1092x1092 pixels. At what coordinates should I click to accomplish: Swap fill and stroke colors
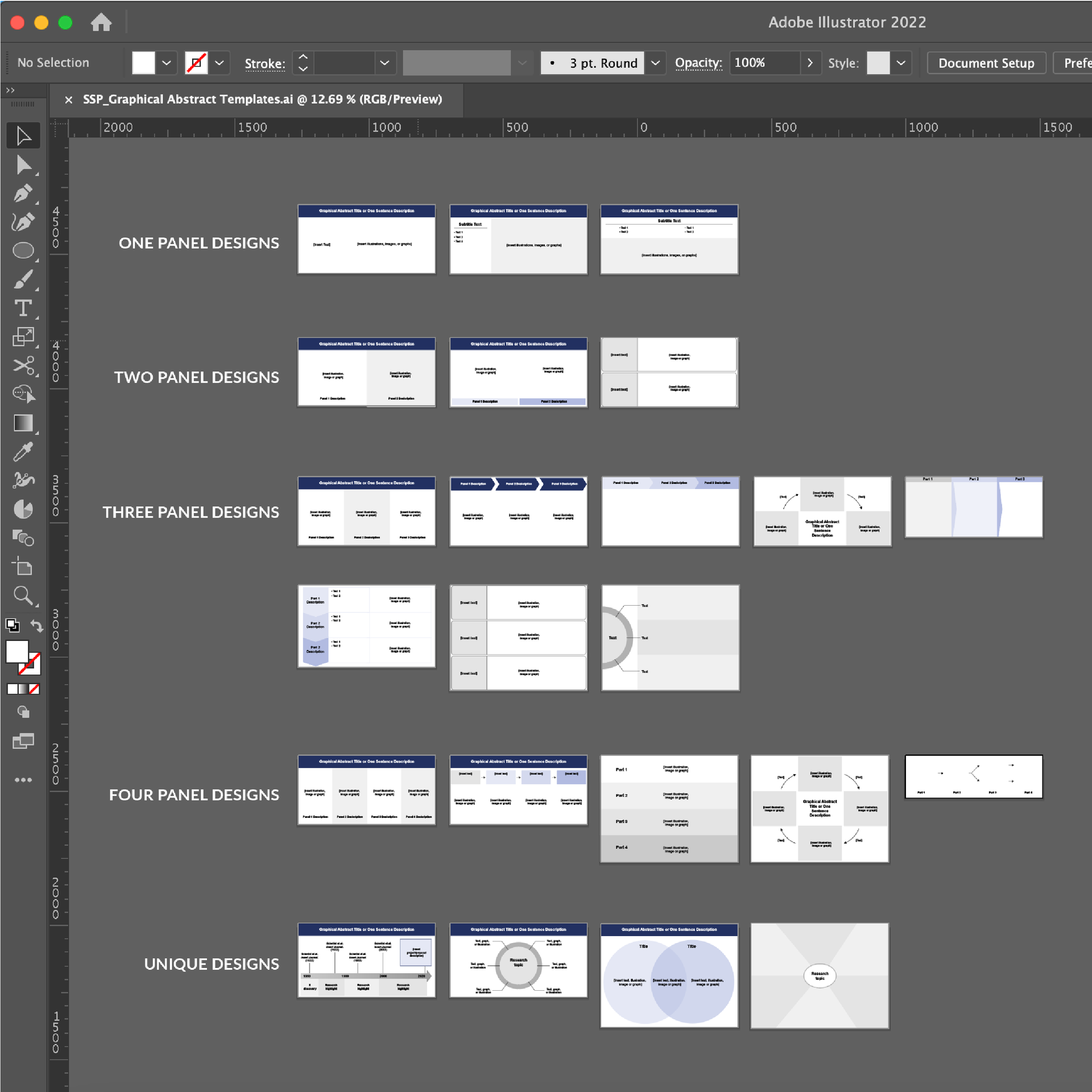tap(37, 626)
